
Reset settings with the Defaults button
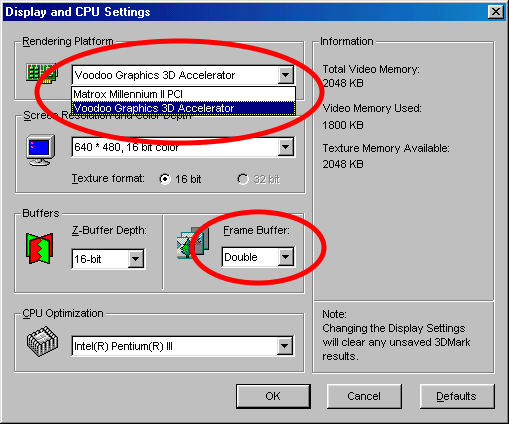click(x=456, y=396)
